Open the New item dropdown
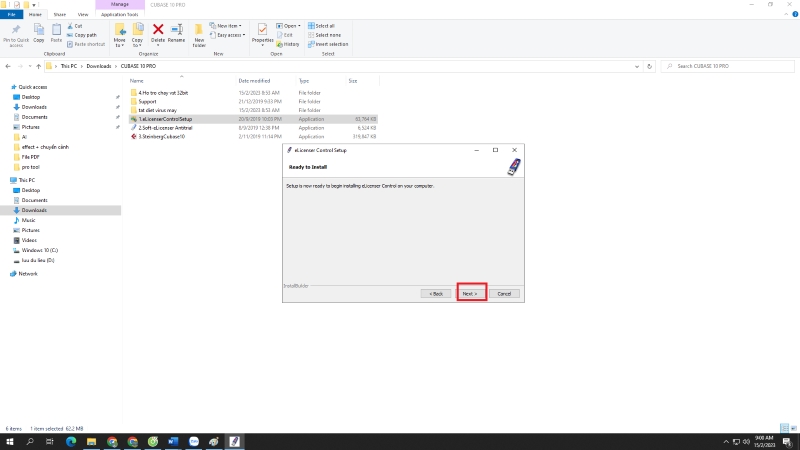Screen dimensions: 800x450 [226, 26]
